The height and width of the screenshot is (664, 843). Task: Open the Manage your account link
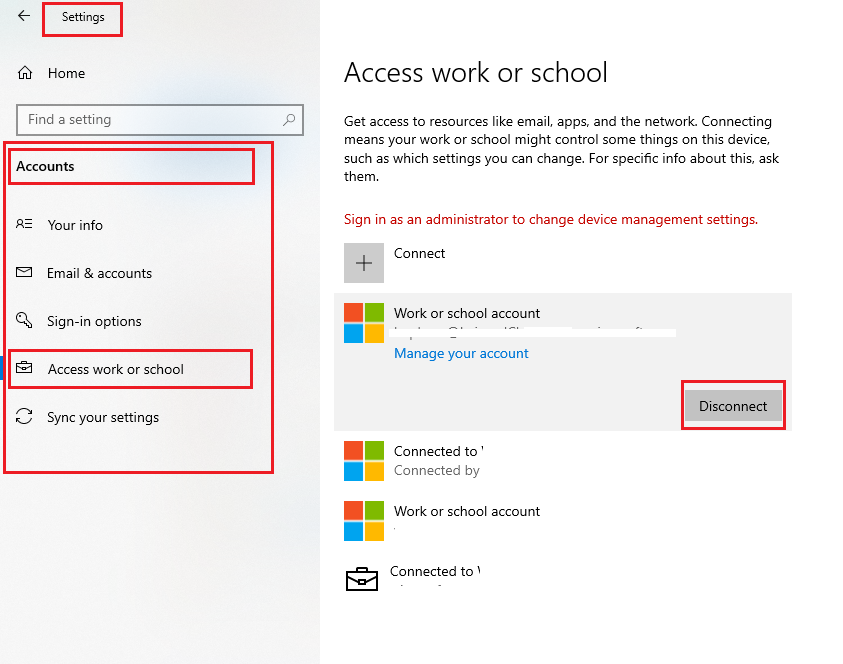pos(461,353)
